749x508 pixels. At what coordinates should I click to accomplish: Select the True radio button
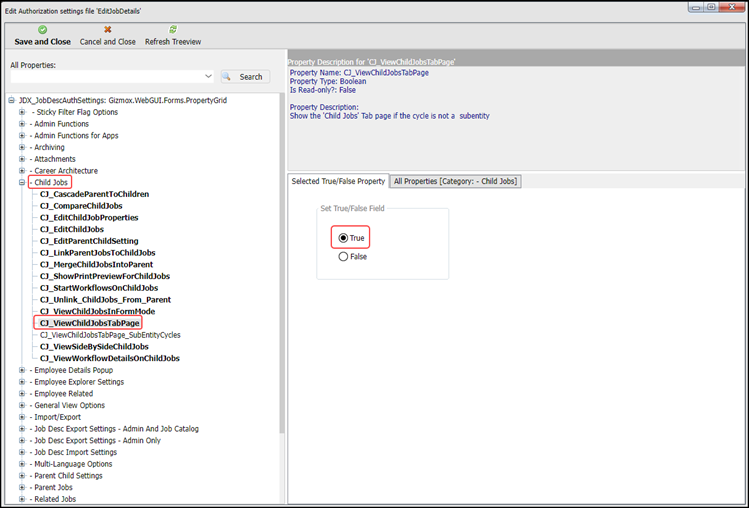click(343, 238)
